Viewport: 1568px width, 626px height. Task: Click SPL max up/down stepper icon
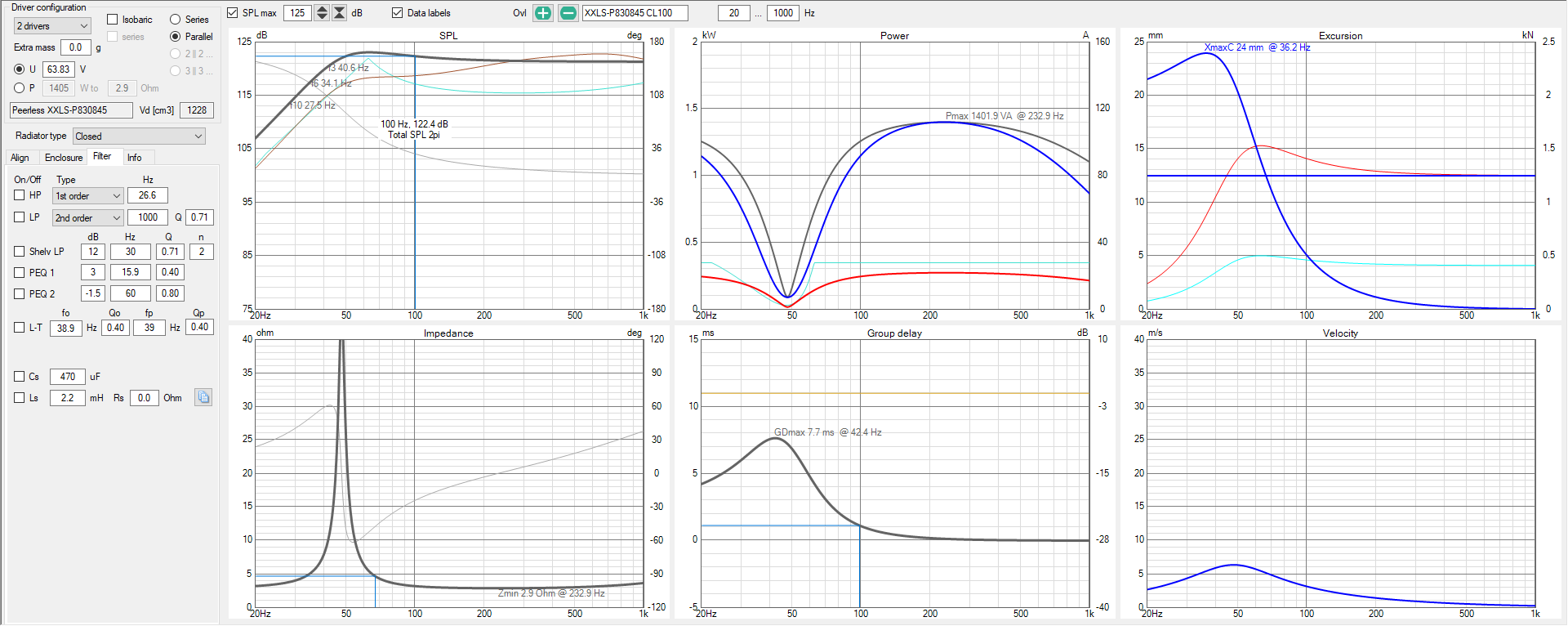tap(322, 13)
